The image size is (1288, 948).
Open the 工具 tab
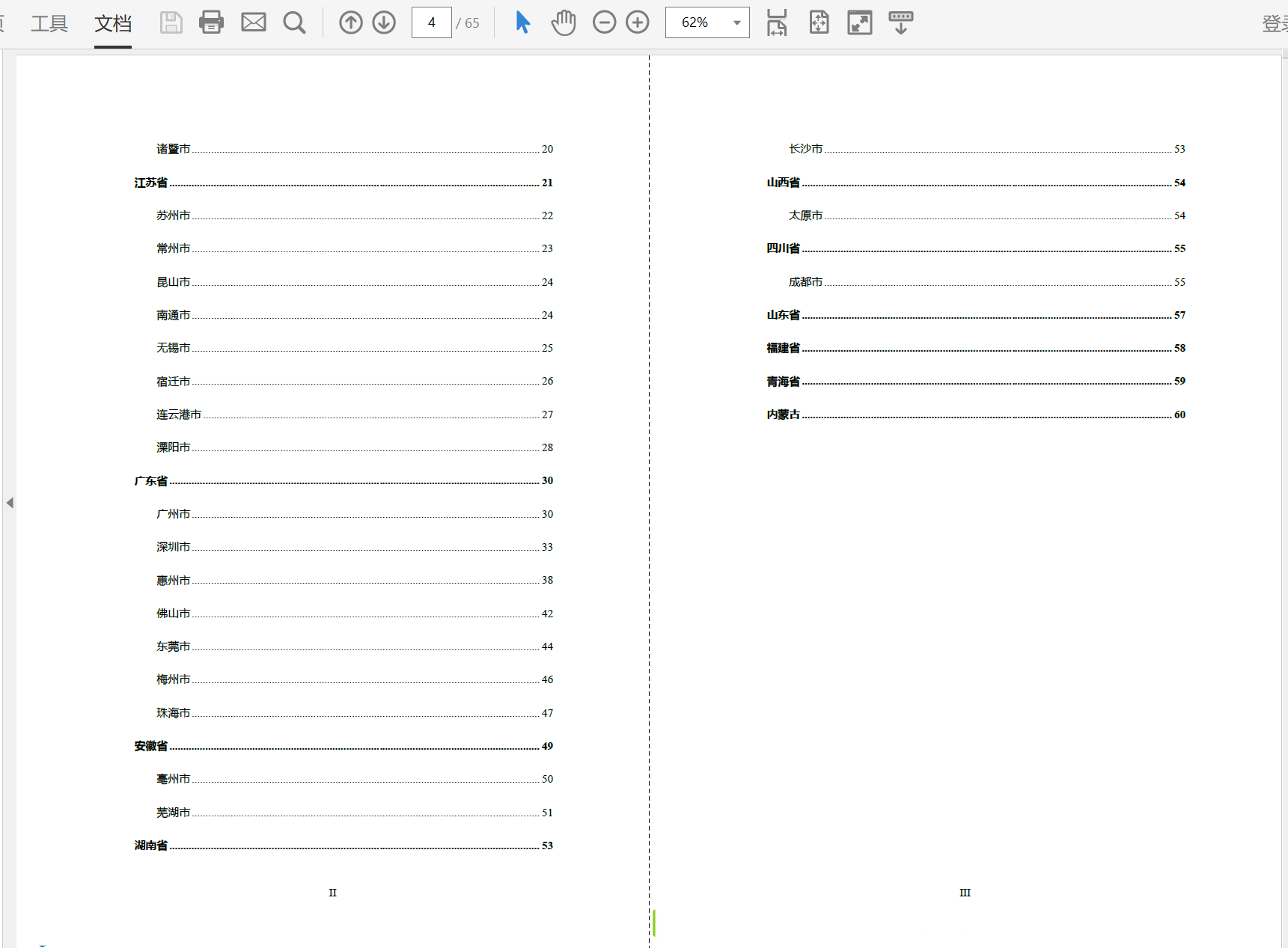(49, 23)
